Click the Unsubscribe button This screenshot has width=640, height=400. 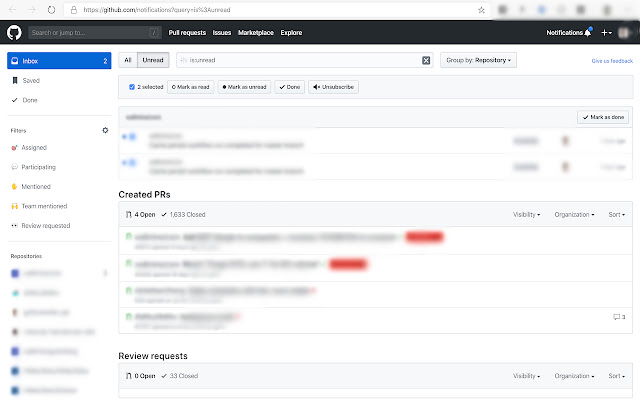(x=333, y=87)
